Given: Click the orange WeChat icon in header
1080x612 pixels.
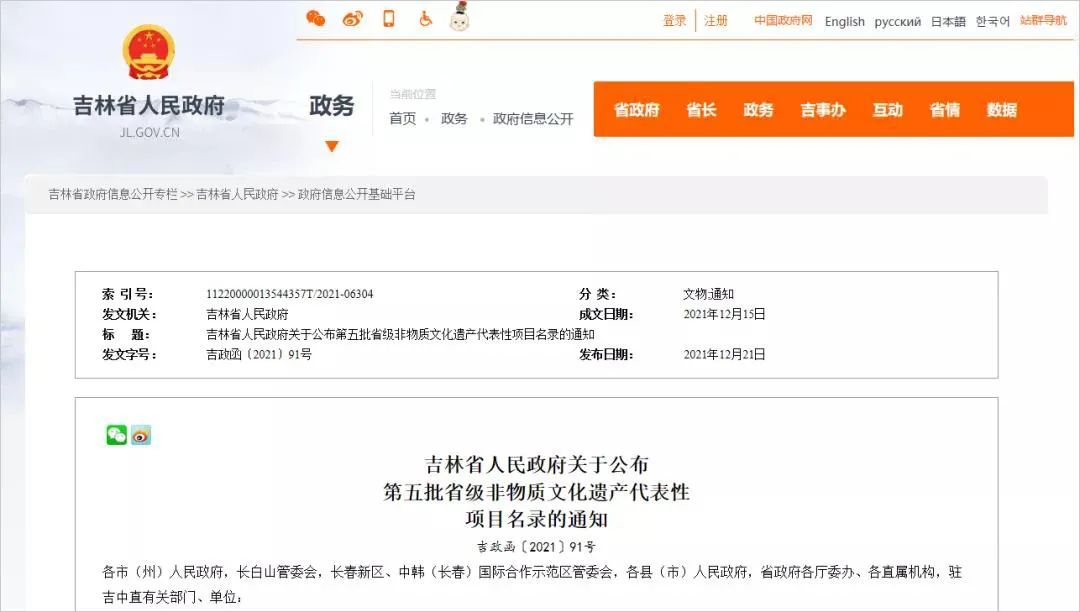Looking at the screenshot, I should 316,19.
